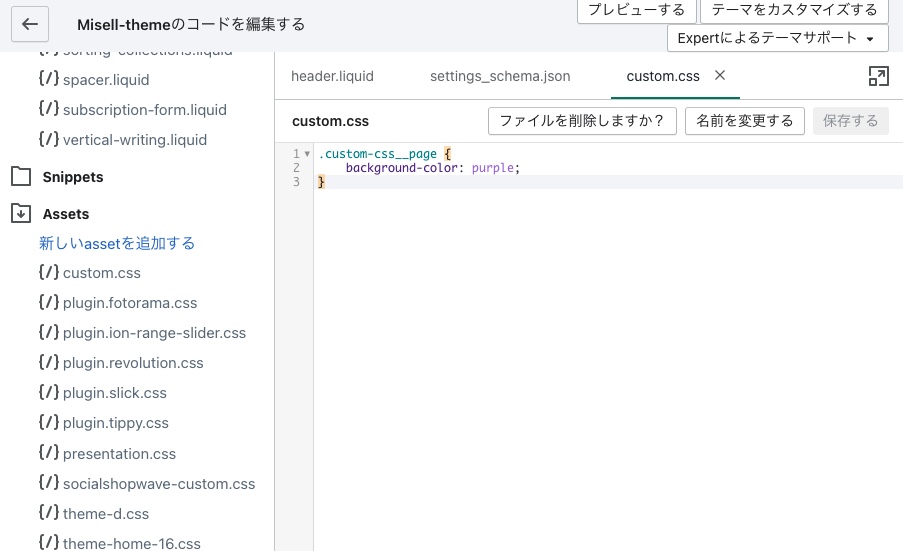903x551 pixels.
Task: Open vertical-writing.liquid file
Action: click(x=135, y=140)
